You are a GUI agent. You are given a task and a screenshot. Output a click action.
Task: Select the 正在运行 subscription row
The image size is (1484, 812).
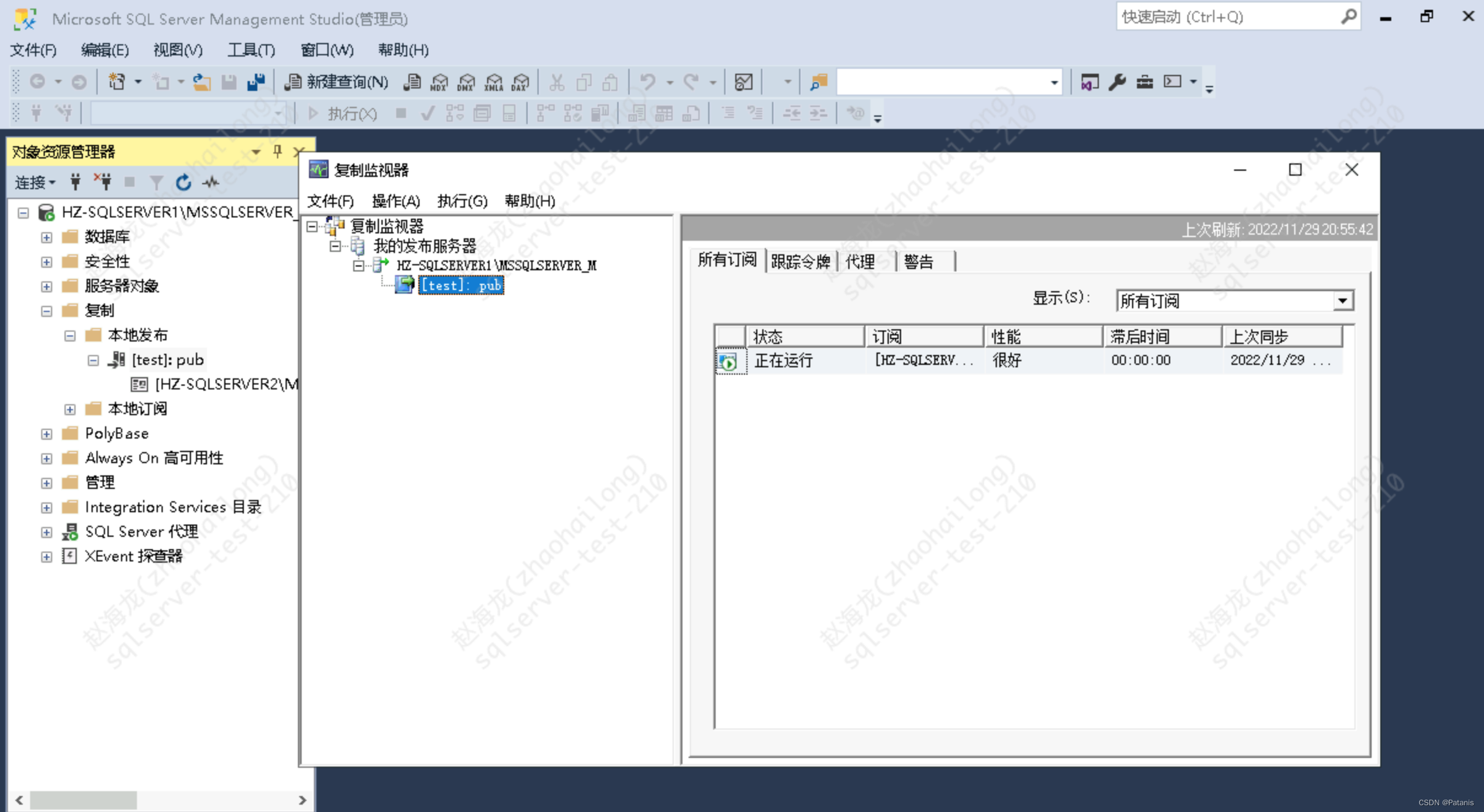(784, 361)
